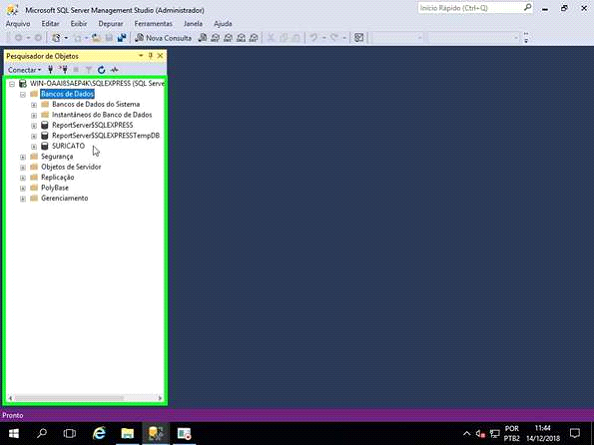Click the Stop icon in Object Explorer toolbar

(x=76, y=69)
